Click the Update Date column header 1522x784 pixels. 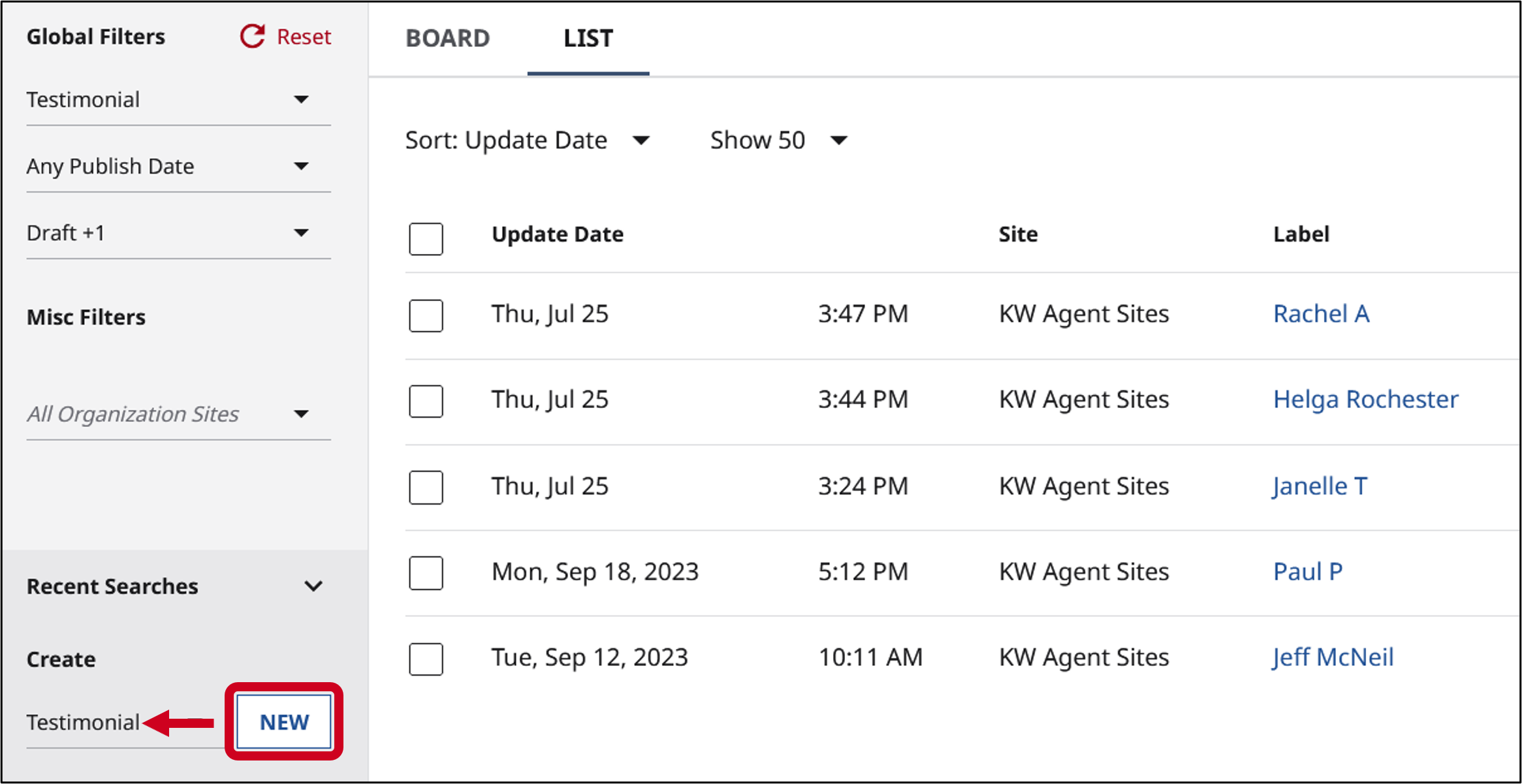coord(558,234)
